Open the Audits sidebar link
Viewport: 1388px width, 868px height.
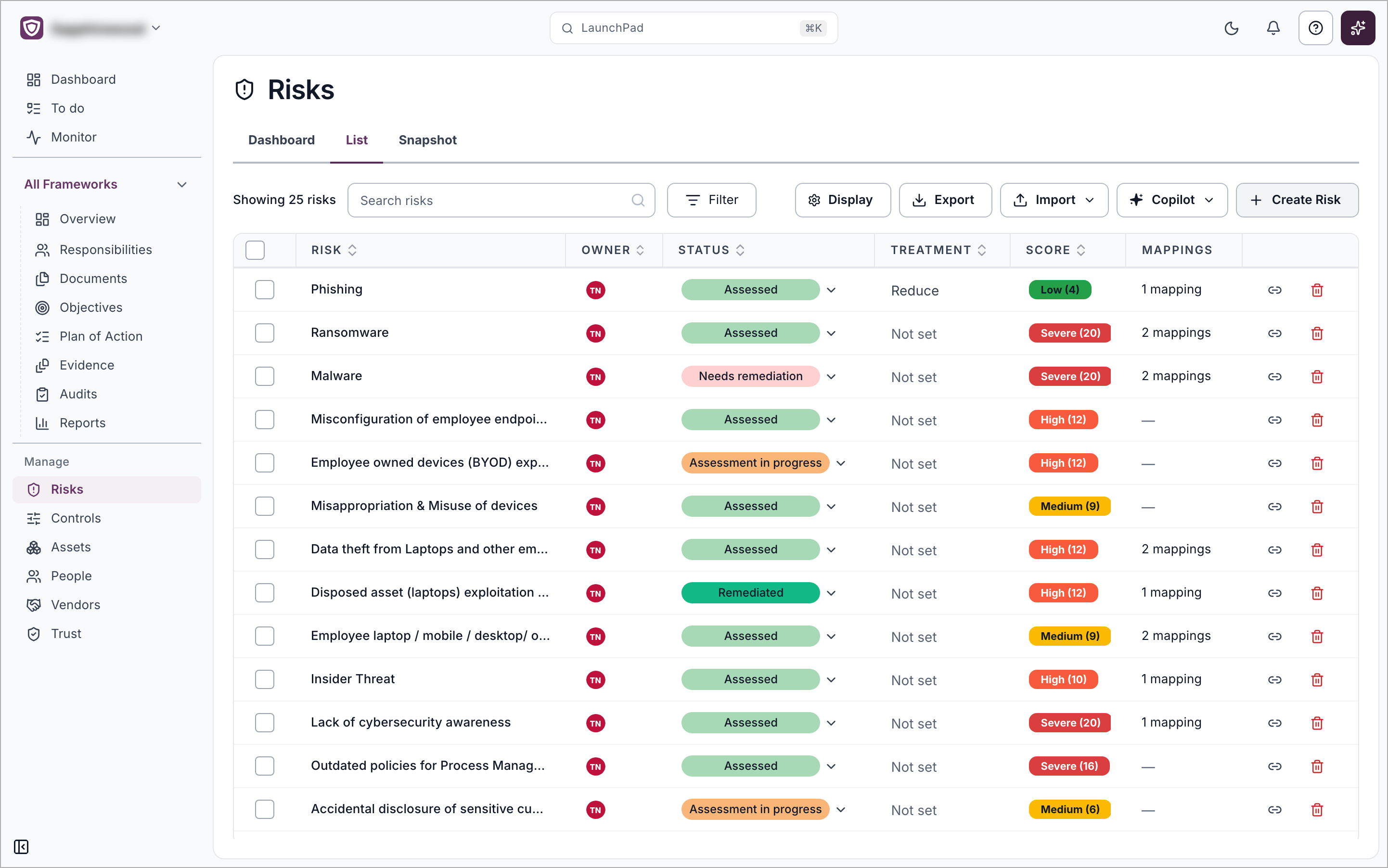pyautogui.click(x=78, y=395)
